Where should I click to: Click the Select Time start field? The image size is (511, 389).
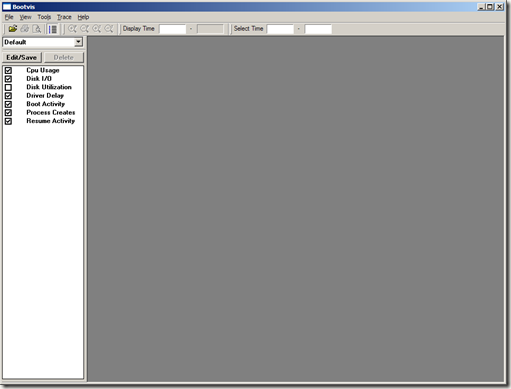(x=280, y=29)
